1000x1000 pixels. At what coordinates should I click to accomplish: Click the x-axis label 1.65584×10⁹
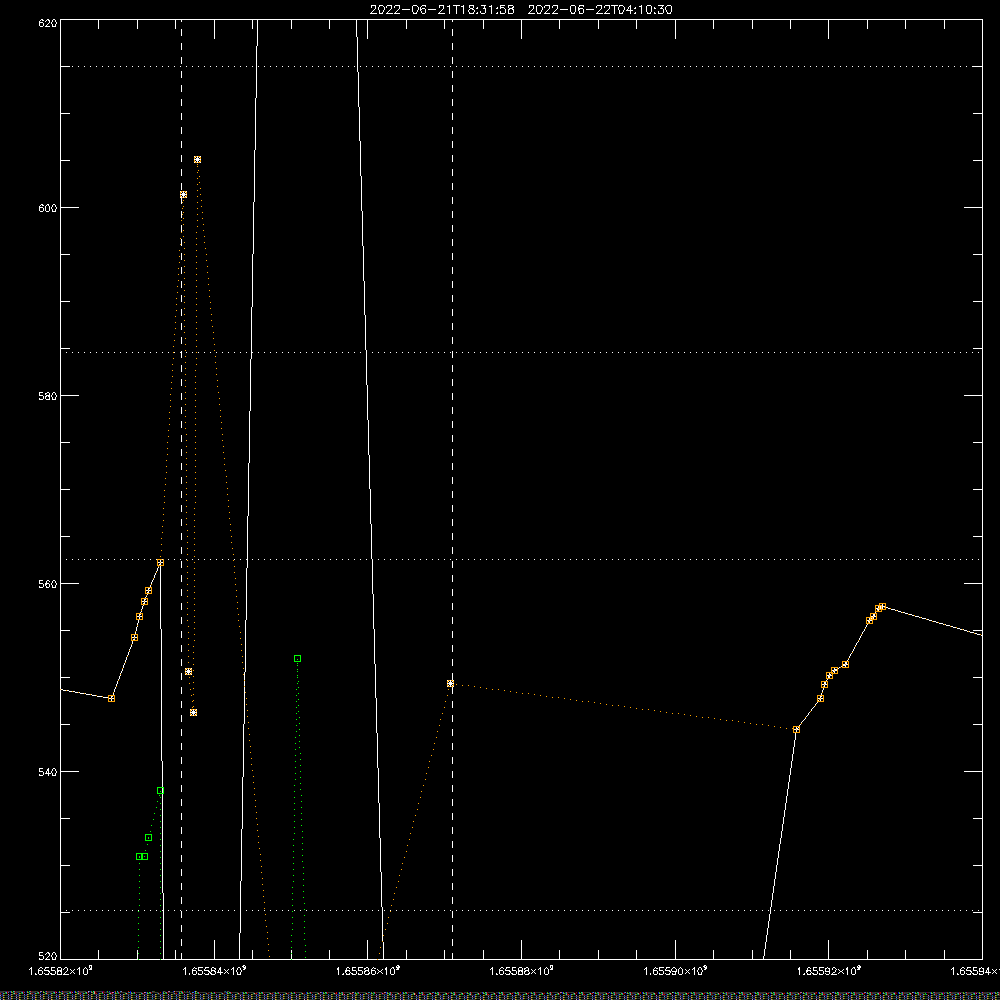coord(214,971)
